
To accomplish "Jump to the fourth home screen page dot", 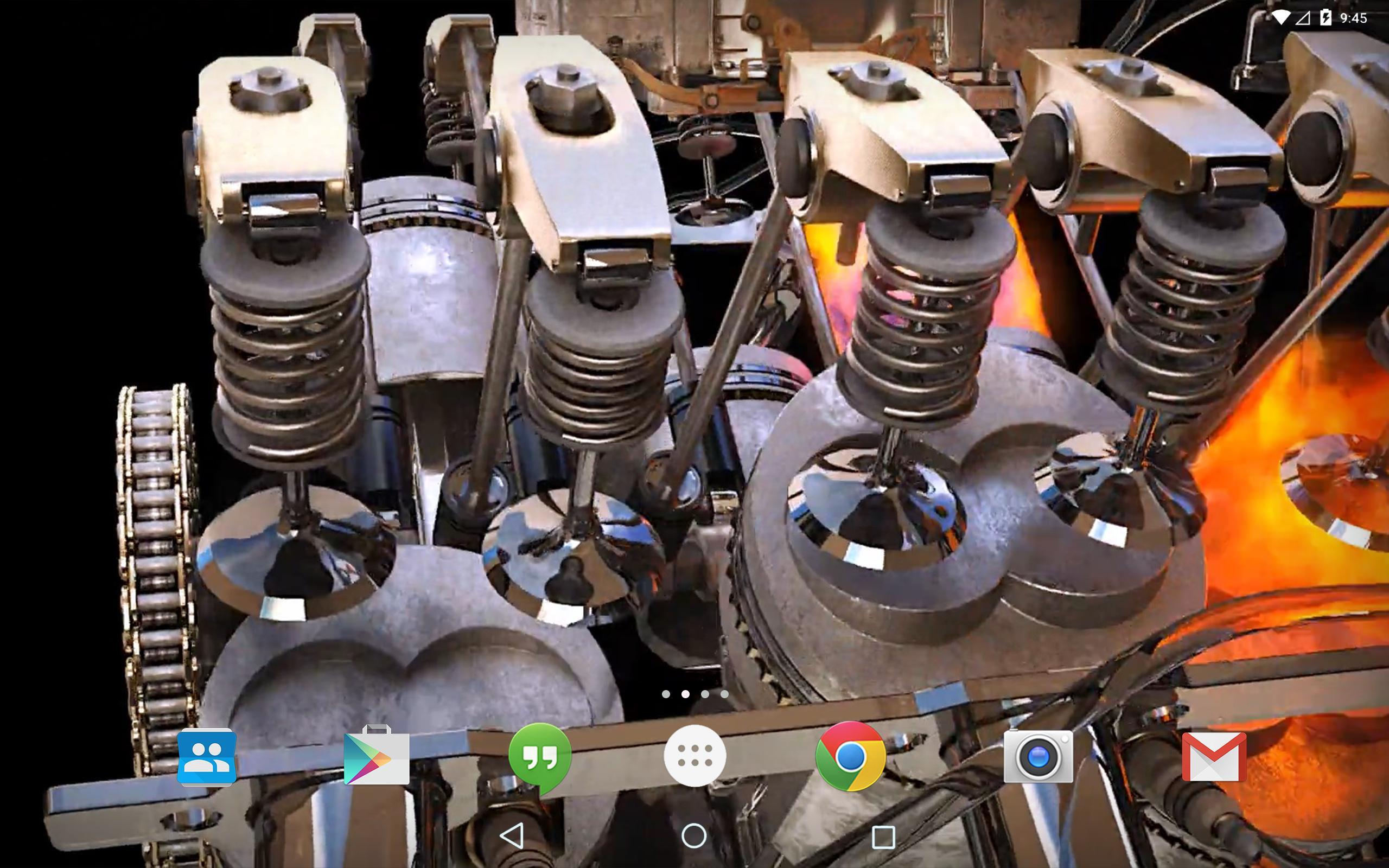I will pyautogui.click(x=724, y=694).
